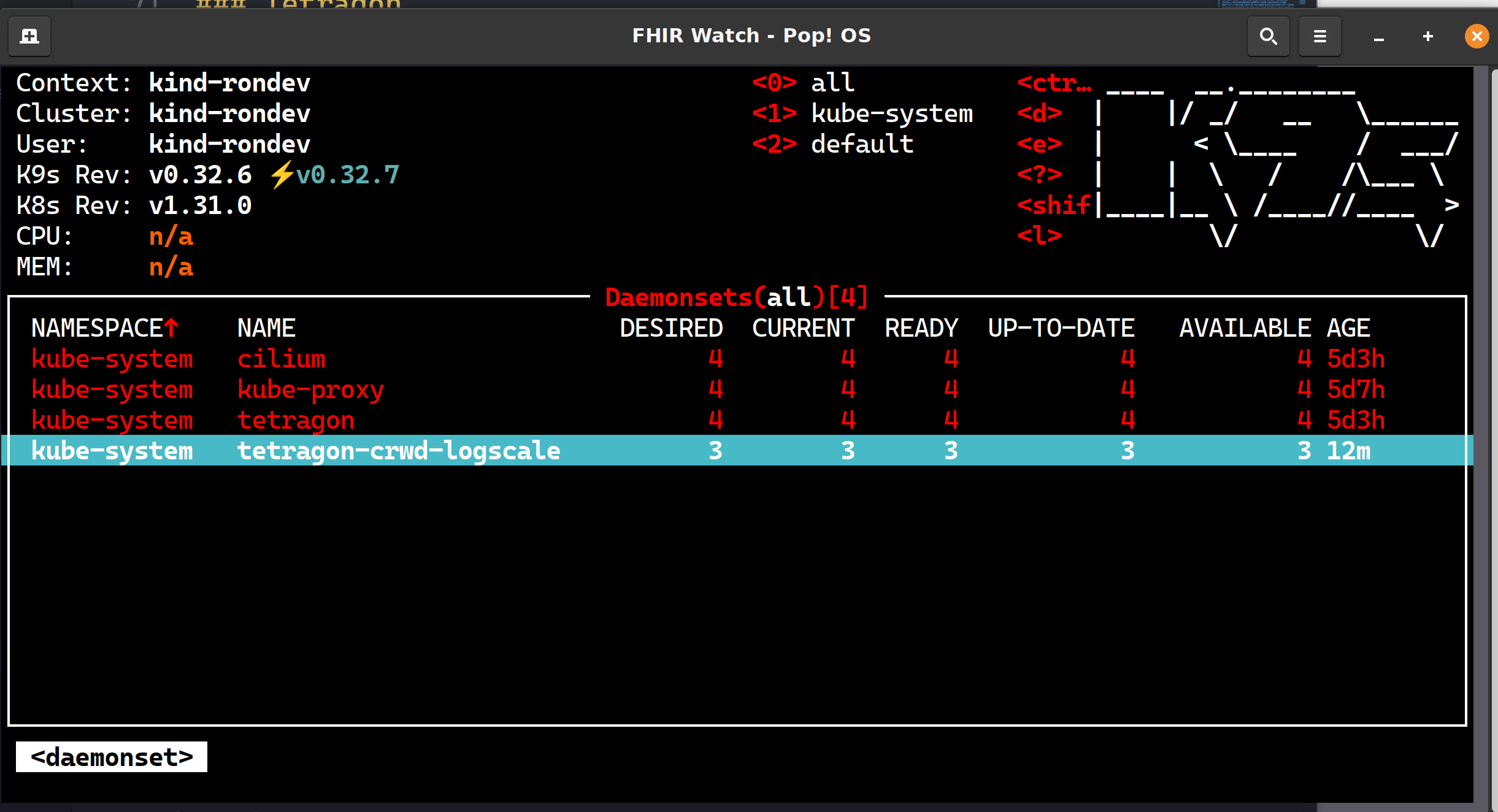Close window with orange X button

coord(1476,36)
